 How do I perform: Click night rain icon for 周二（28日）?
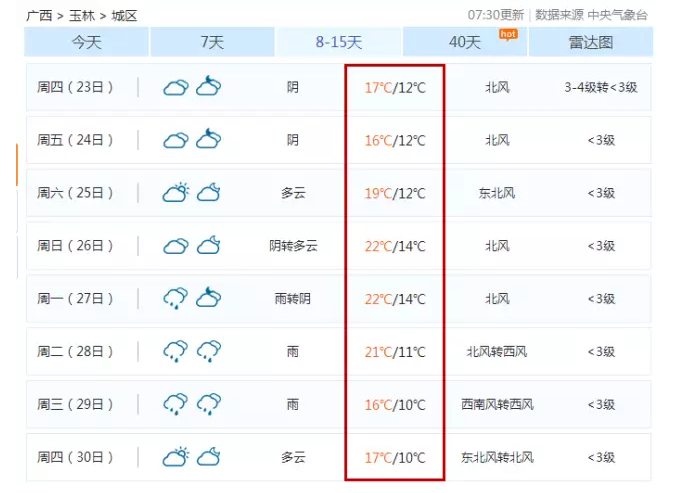209,351
